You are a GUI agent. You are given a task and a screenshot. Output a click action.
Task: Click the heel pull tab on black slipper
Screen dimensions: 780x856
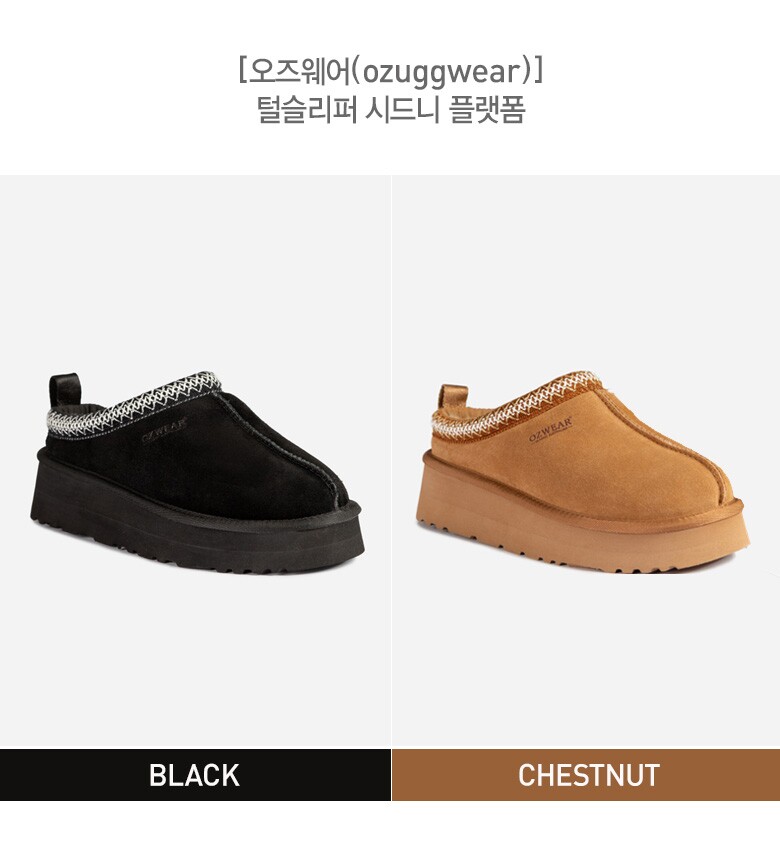pos(64,391)
